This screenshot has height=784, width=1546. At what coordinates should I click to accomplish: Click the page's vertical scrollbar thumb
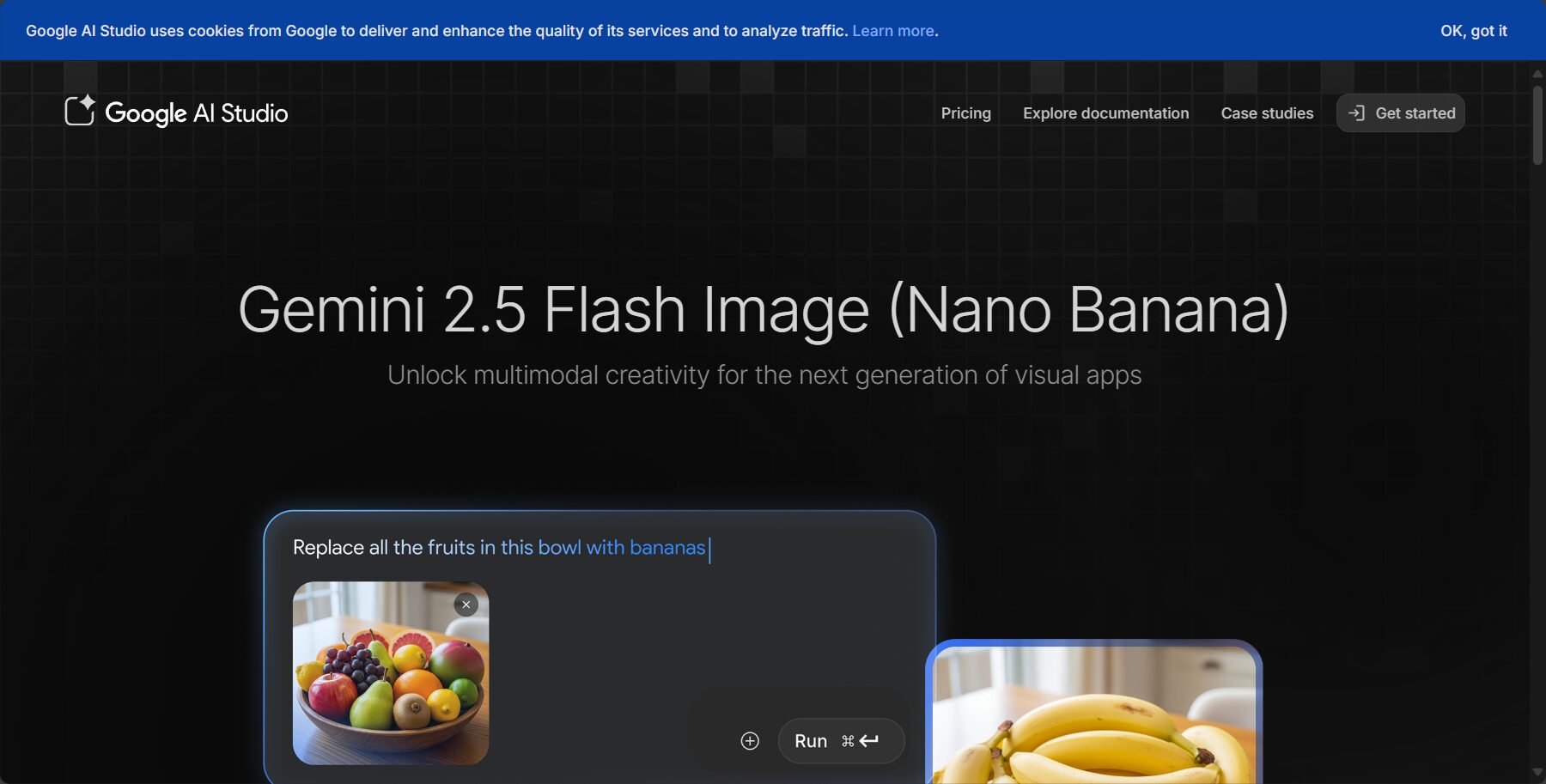[1537, 125]
